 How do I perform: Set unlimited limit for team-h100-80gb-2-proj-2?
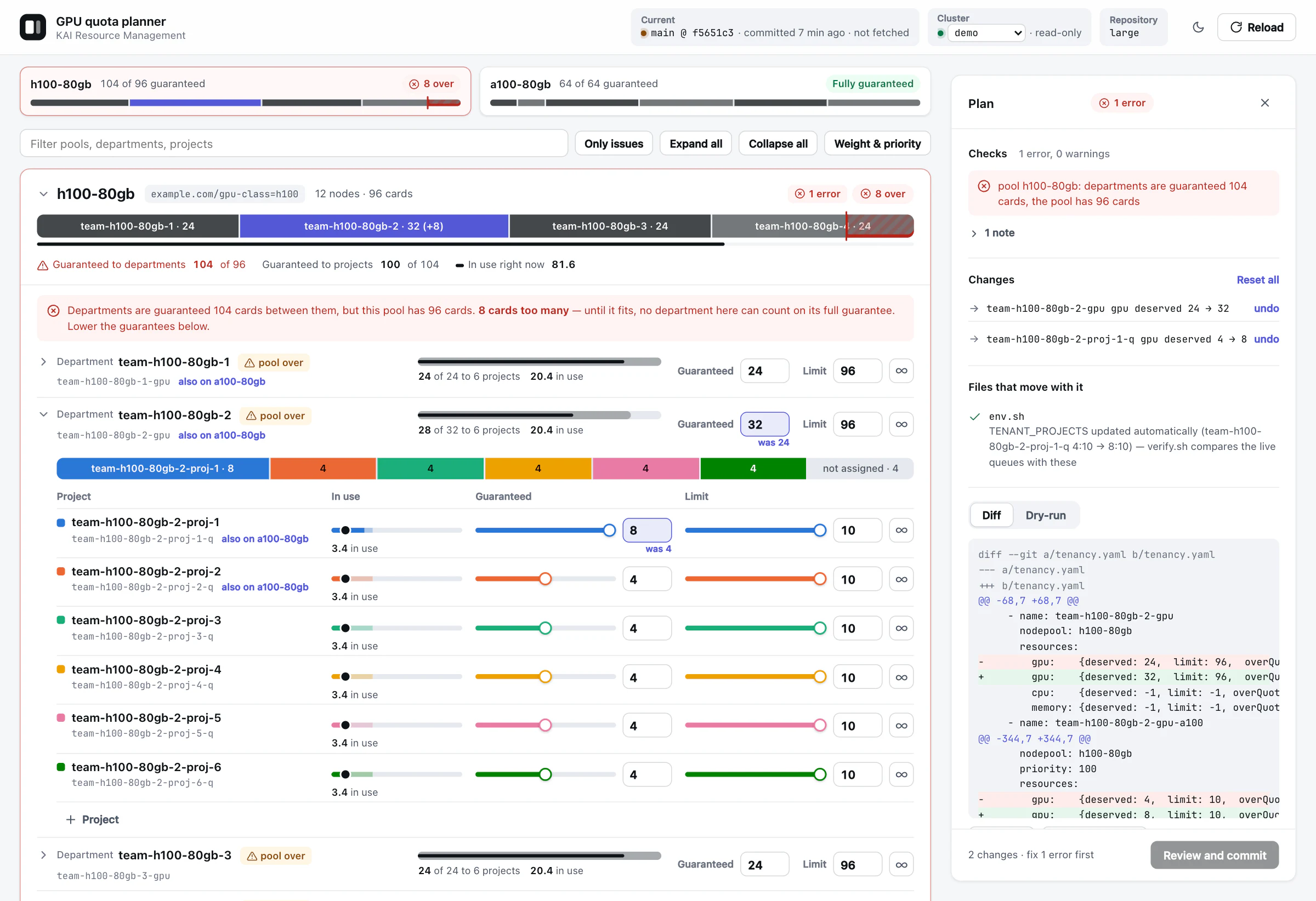click(x=901, y=579)
